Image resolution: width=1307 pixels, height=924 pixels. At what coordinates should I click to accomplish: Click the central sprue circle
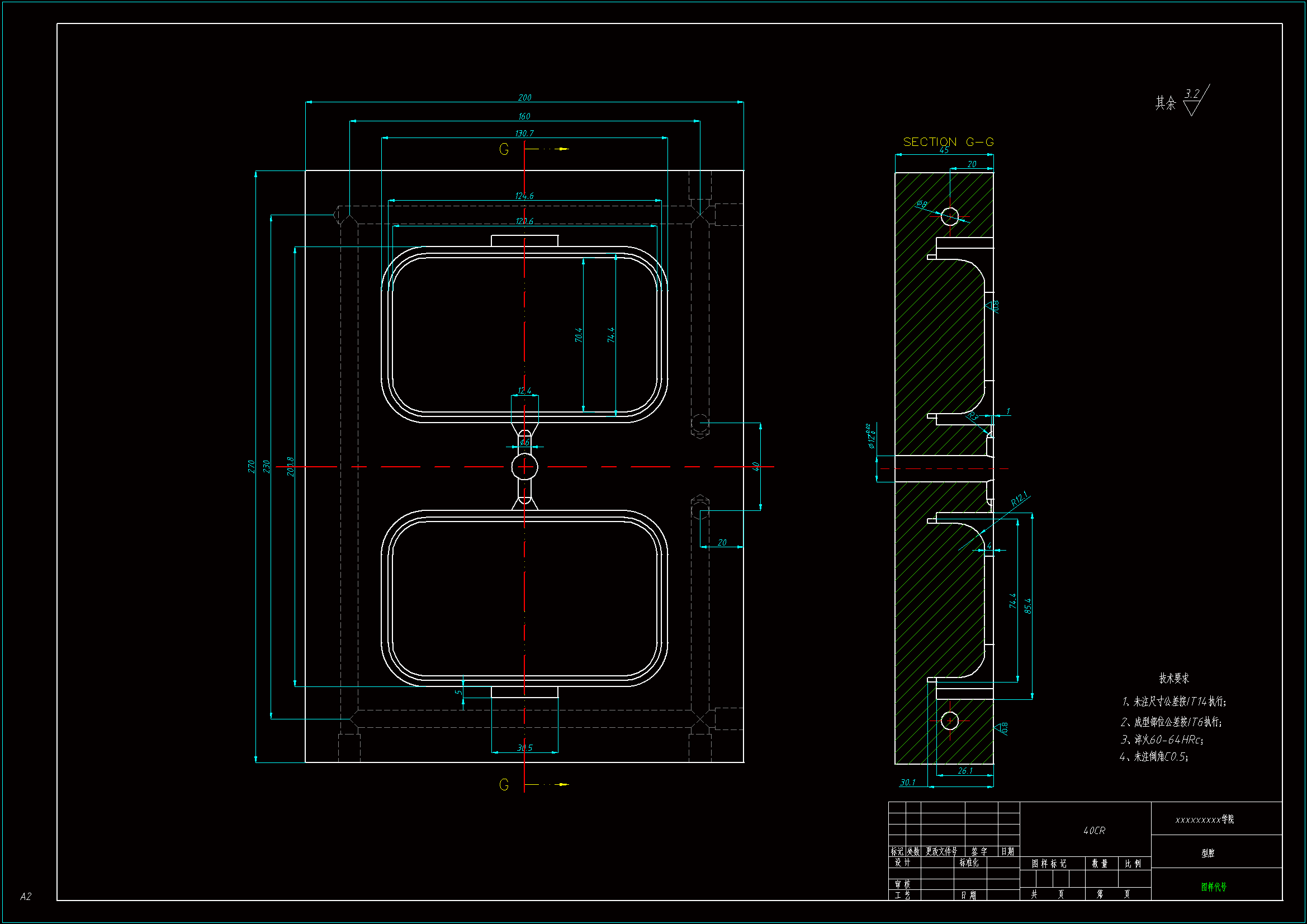[524, 466]
